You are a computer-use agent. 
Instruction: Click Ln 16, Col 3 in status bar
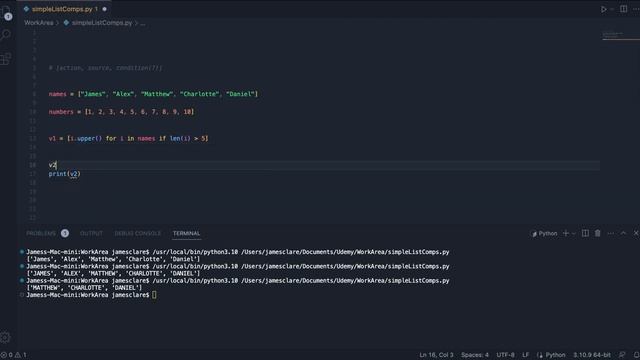[436, 355]
